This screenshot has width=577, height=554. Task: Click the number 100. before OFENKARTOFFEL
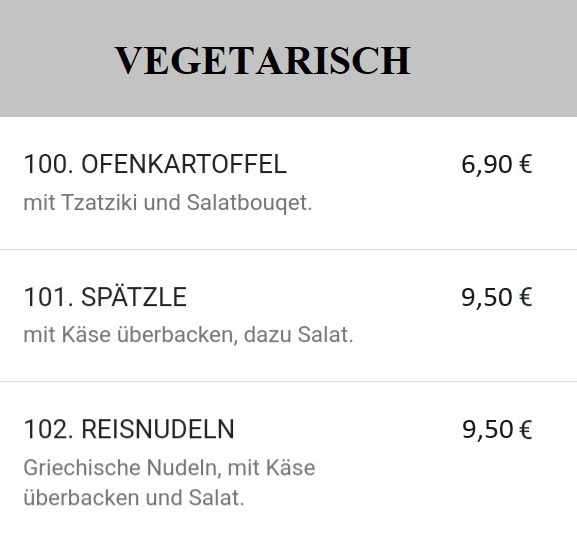(x=49, y=164)
